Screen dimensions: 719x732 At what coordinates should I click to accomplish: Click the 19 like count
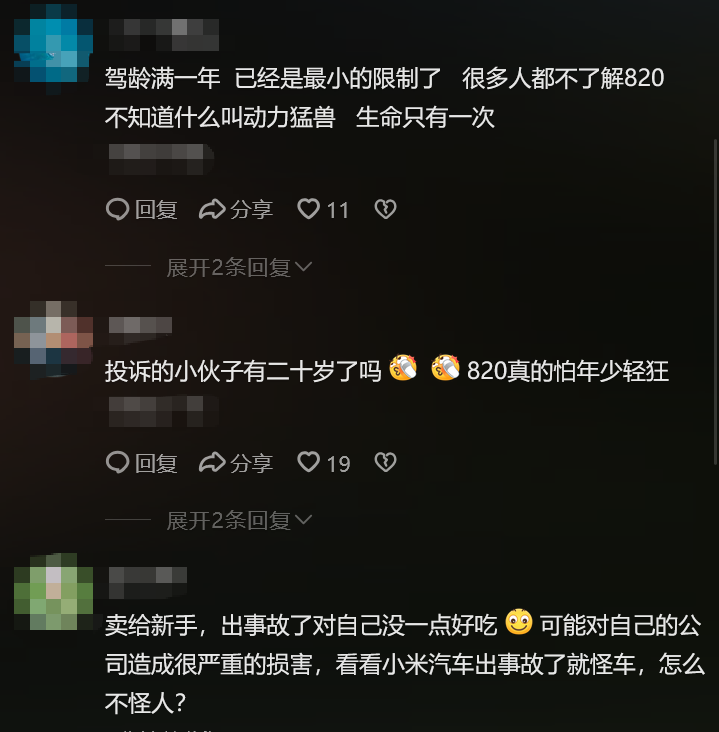338,464
